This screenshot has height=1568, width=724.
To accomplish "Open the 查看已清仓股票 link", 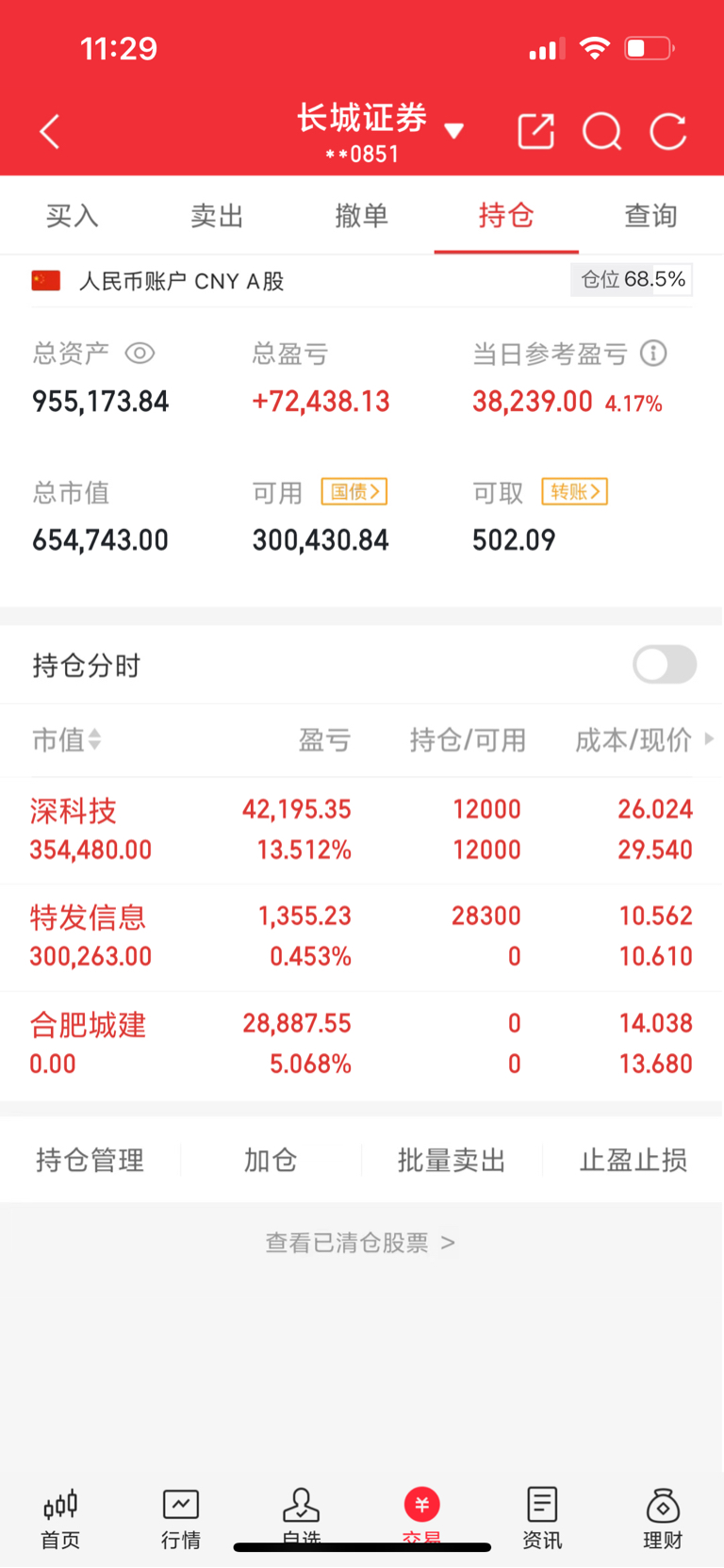I will click(361, 1243).
